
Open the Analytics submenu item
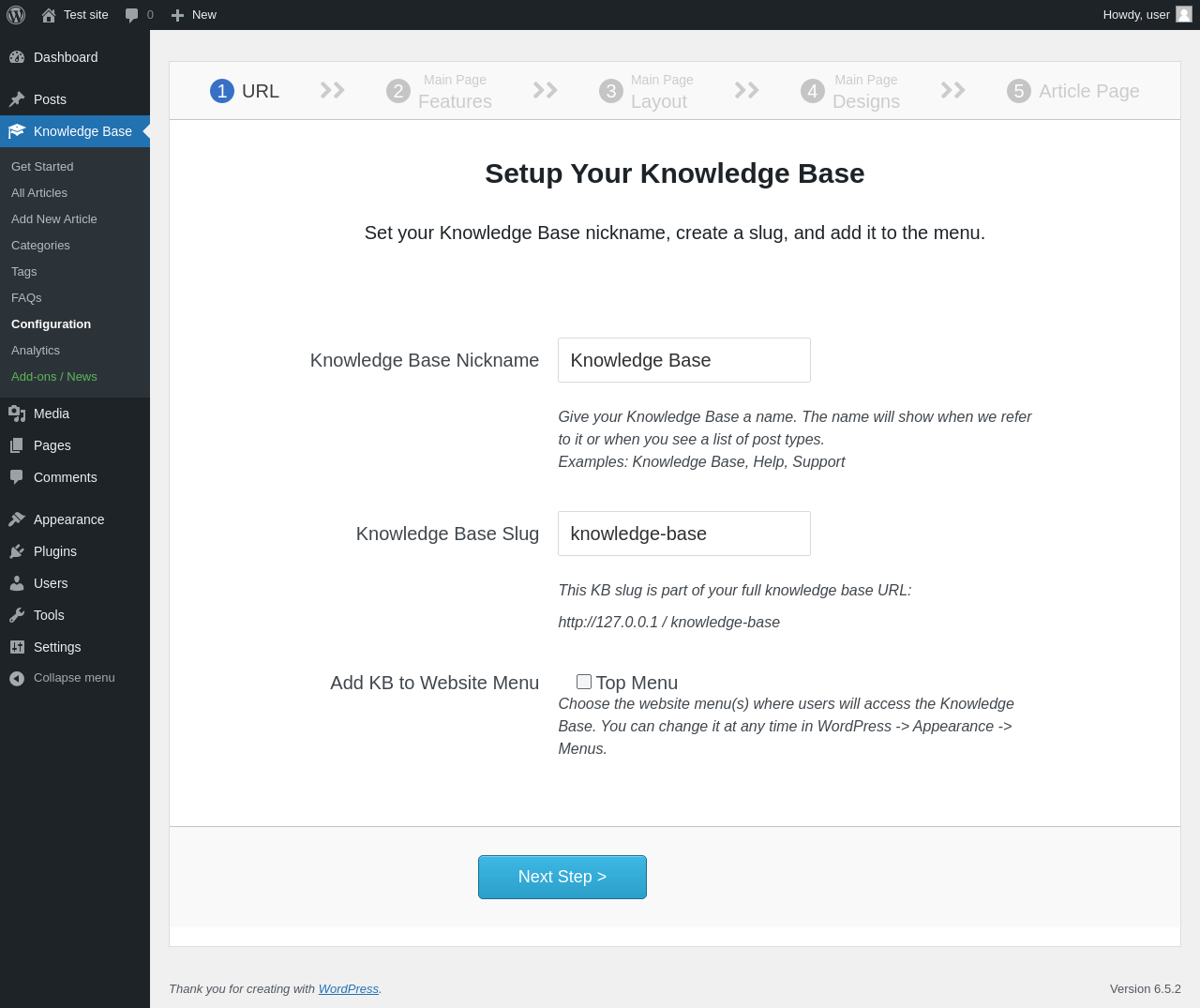point(36,351)
